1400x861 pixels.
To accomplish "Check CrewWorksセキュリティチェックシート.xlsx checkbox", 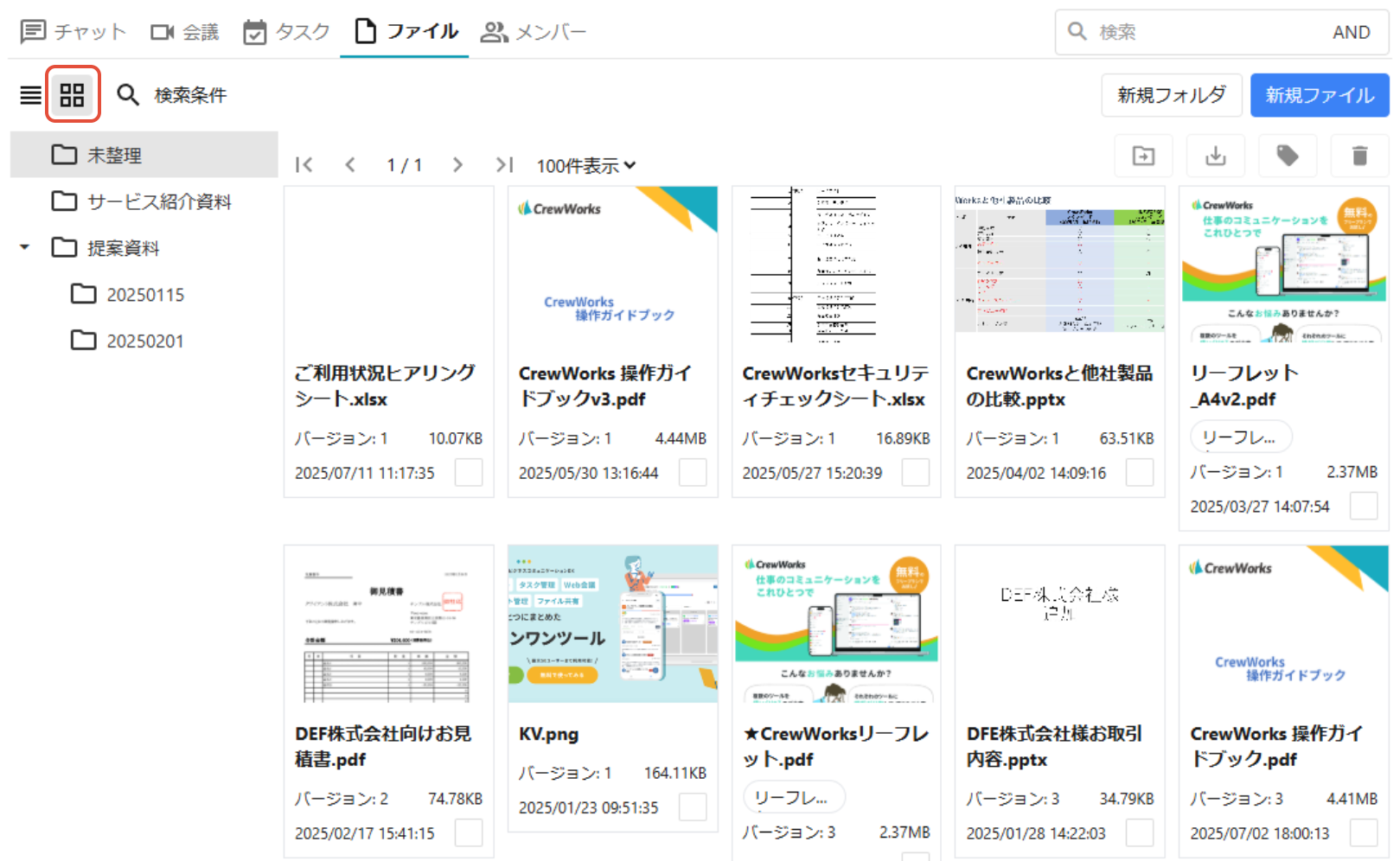I will [x=916, y=472].
